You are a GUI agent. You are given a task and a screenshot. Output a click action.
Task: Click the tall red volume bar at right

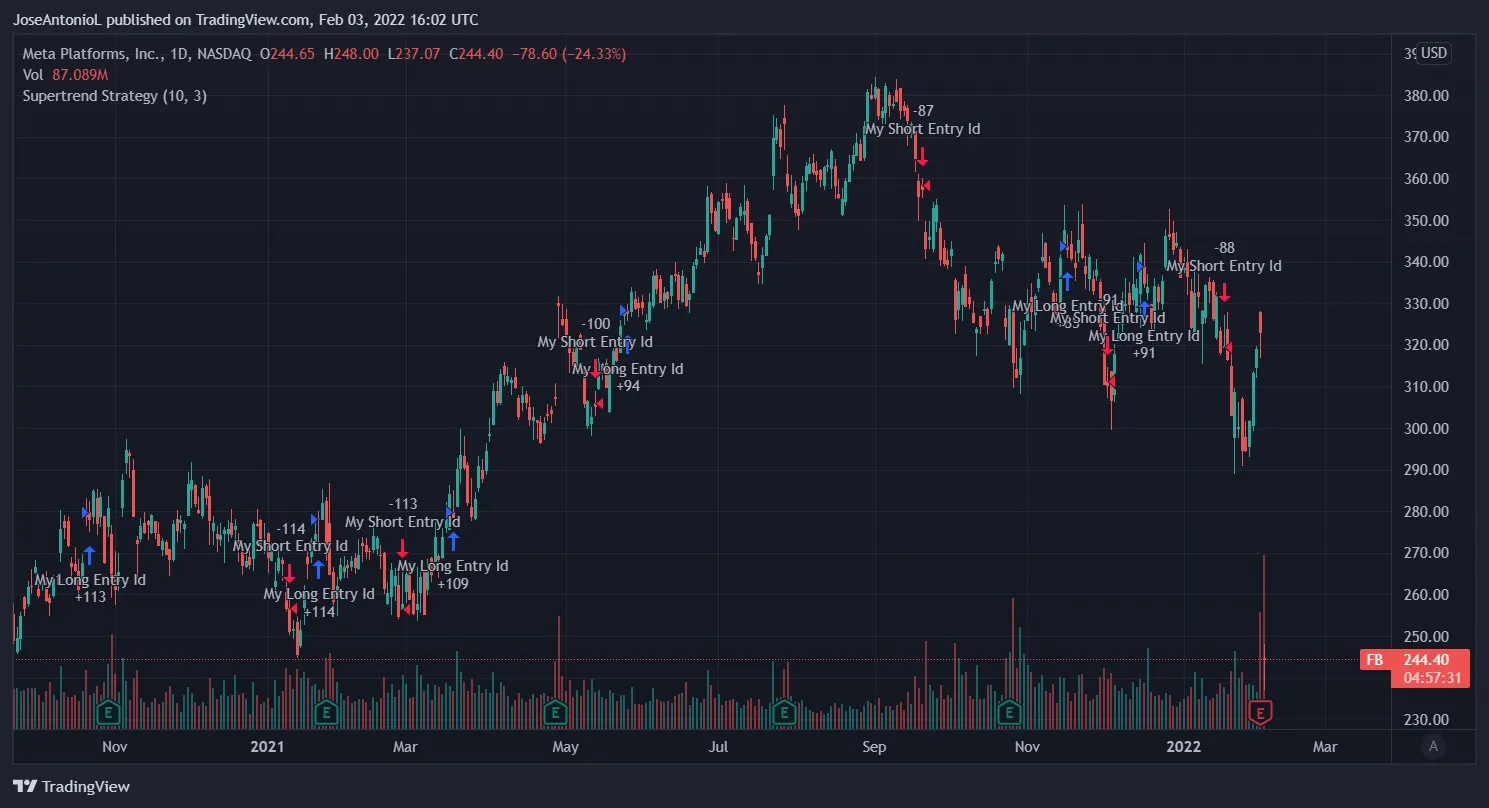[x=1265, y=640]
